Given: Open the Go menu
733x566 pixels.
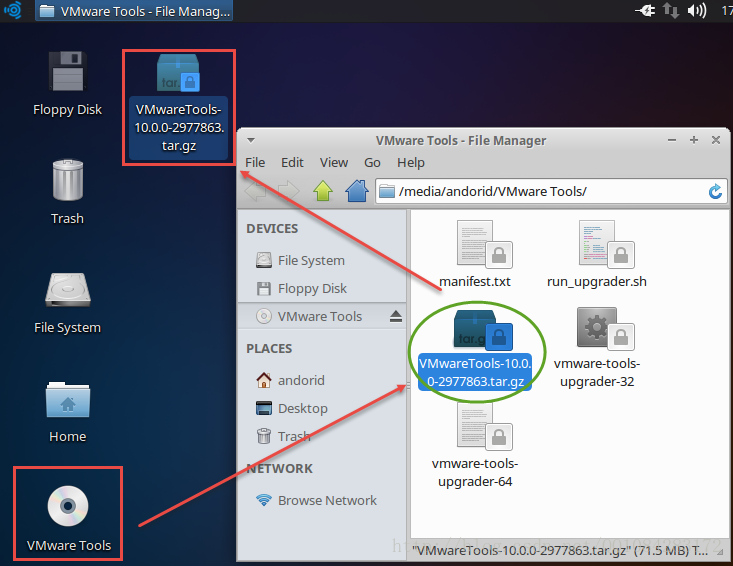Looking at the screenshot, I should tap(372, 163).
